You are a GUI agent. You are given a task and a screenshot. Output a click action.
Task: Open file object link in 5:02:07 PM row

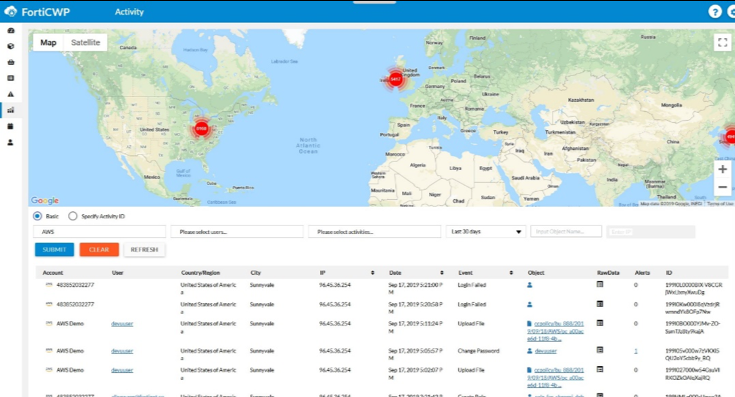pyautogui.click(x=555, y=378)
